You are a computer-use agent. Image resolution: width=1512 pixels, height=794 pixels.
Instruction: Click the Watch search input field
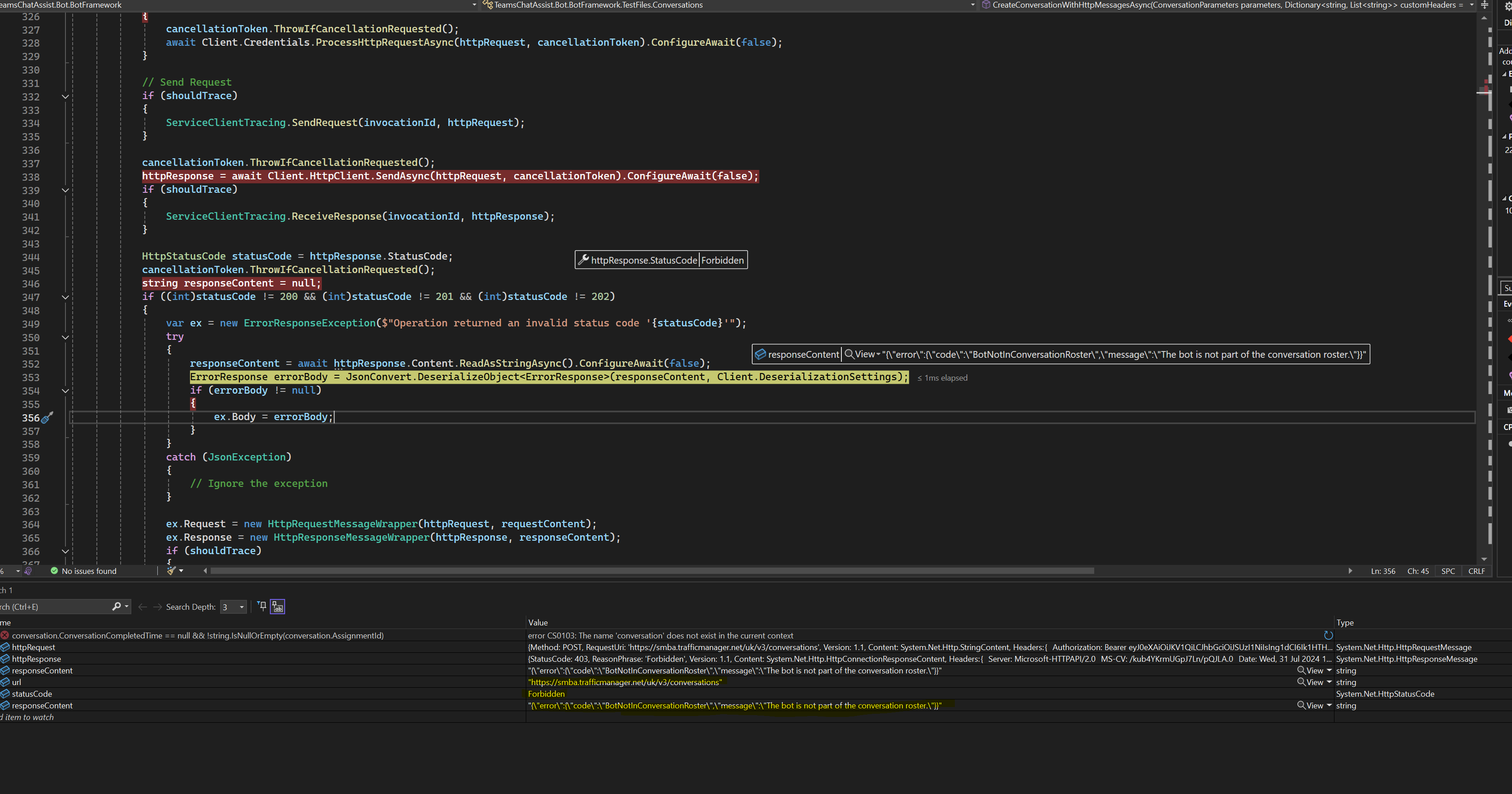click(x=53, y=607)
